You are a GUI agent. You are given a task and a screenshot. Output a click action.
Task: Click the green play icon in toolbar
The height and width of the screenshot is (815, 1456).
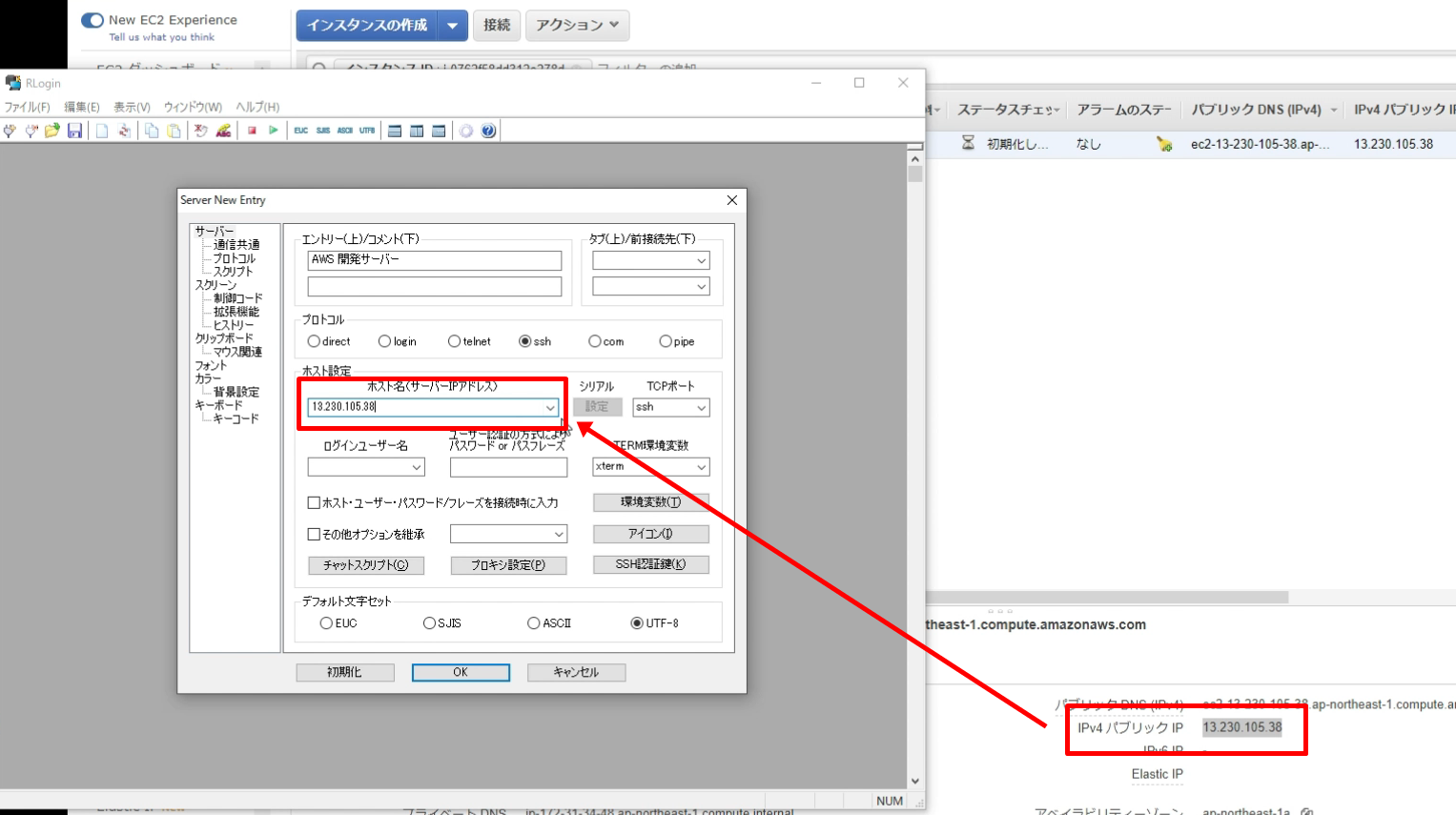(x=274, y=131)
